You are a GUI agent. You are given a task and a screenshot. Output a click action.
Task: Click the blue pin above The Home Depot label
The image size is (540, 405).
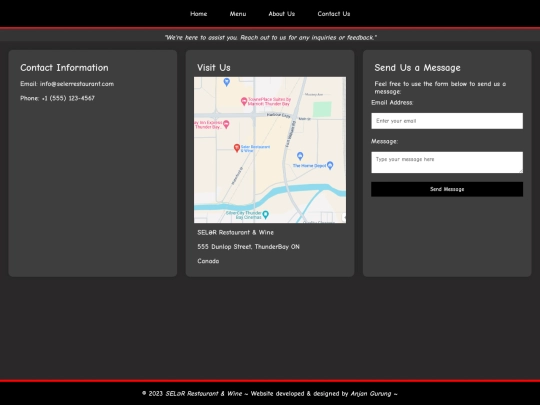coord(300,156)
